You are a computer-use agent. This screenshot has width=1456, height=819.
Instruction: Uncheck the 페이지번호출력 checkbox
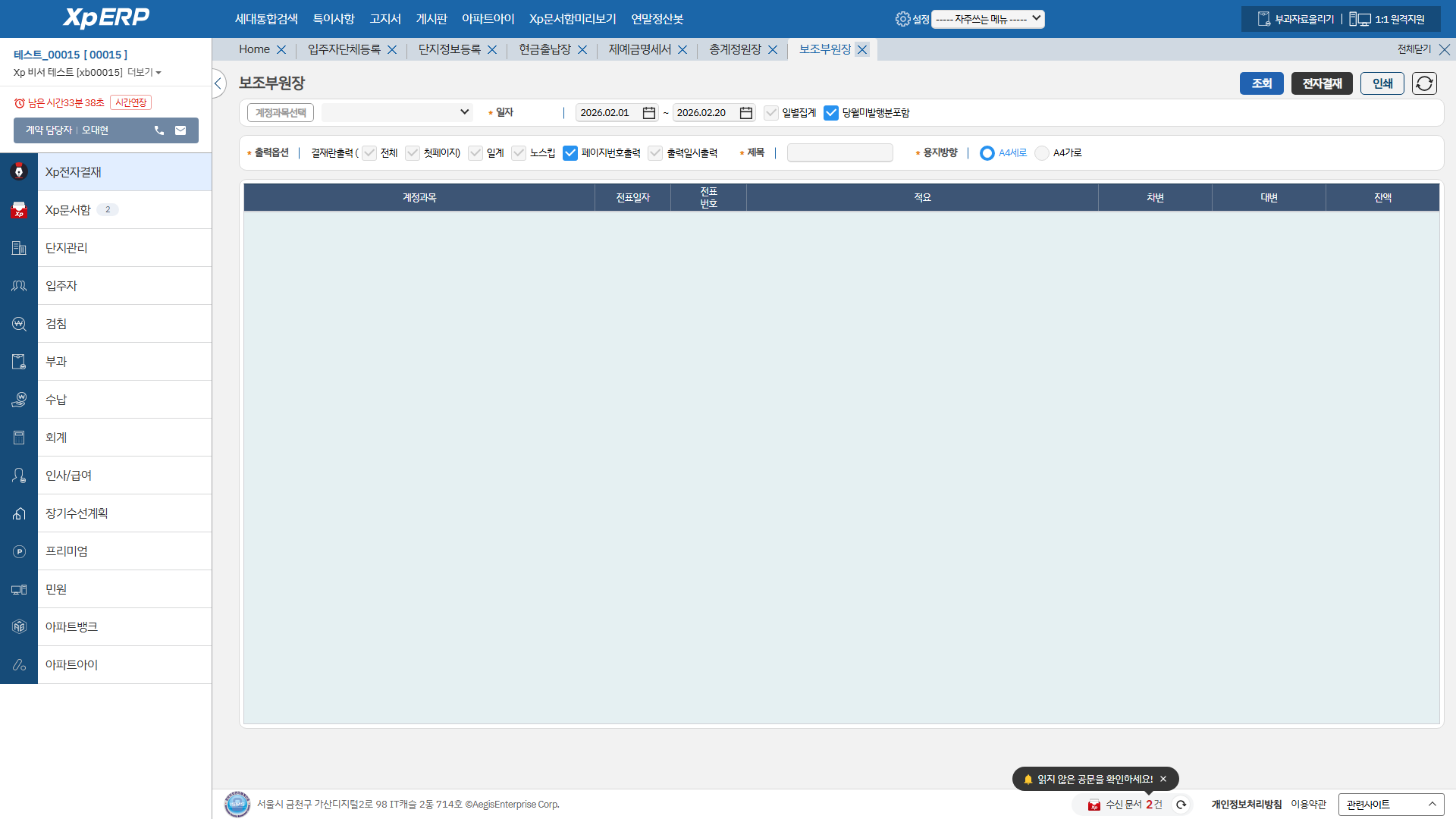(x=570, y=153)
